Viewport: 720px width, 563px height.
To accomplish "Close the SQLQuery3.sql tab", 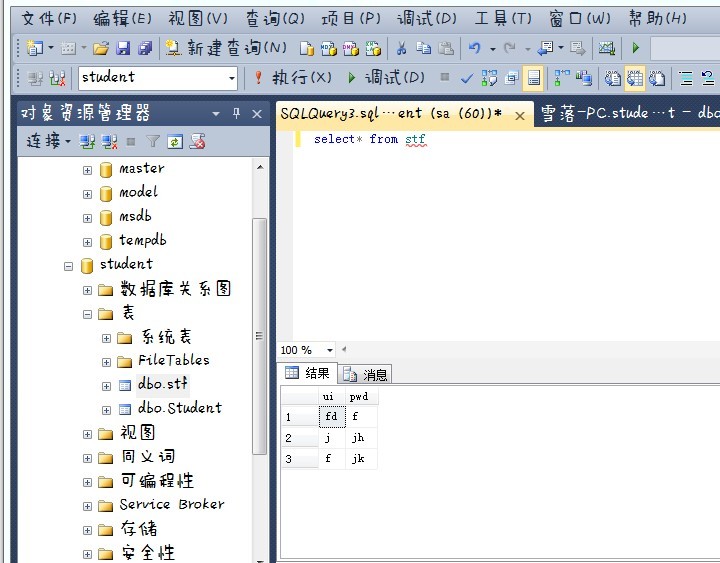I will [520, 116].
